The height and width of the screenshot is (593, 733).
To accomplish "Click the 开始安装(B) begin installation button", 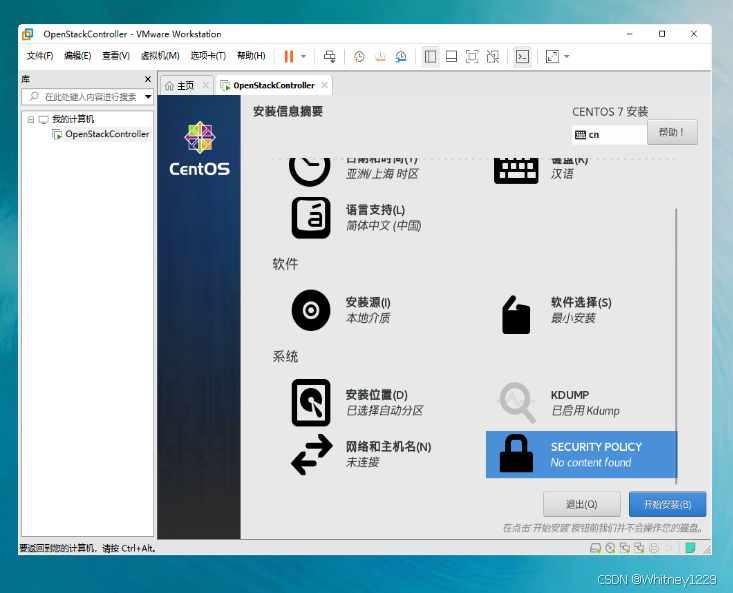I will click(x=667, y=504).
